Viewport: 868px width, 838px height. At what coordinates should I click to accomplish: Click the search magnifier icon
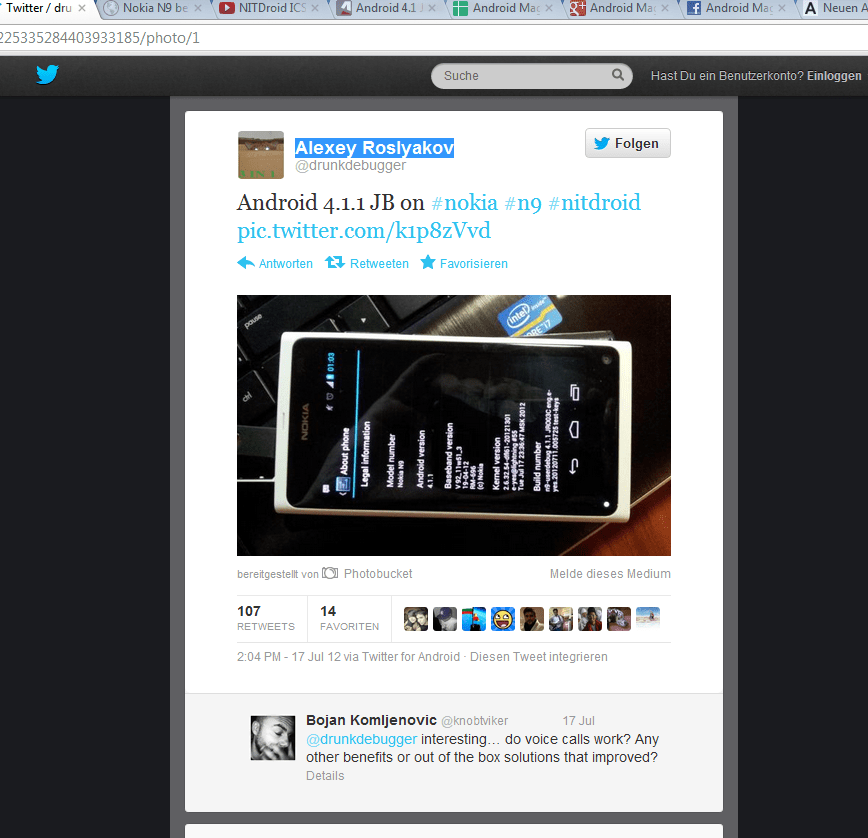617,75
